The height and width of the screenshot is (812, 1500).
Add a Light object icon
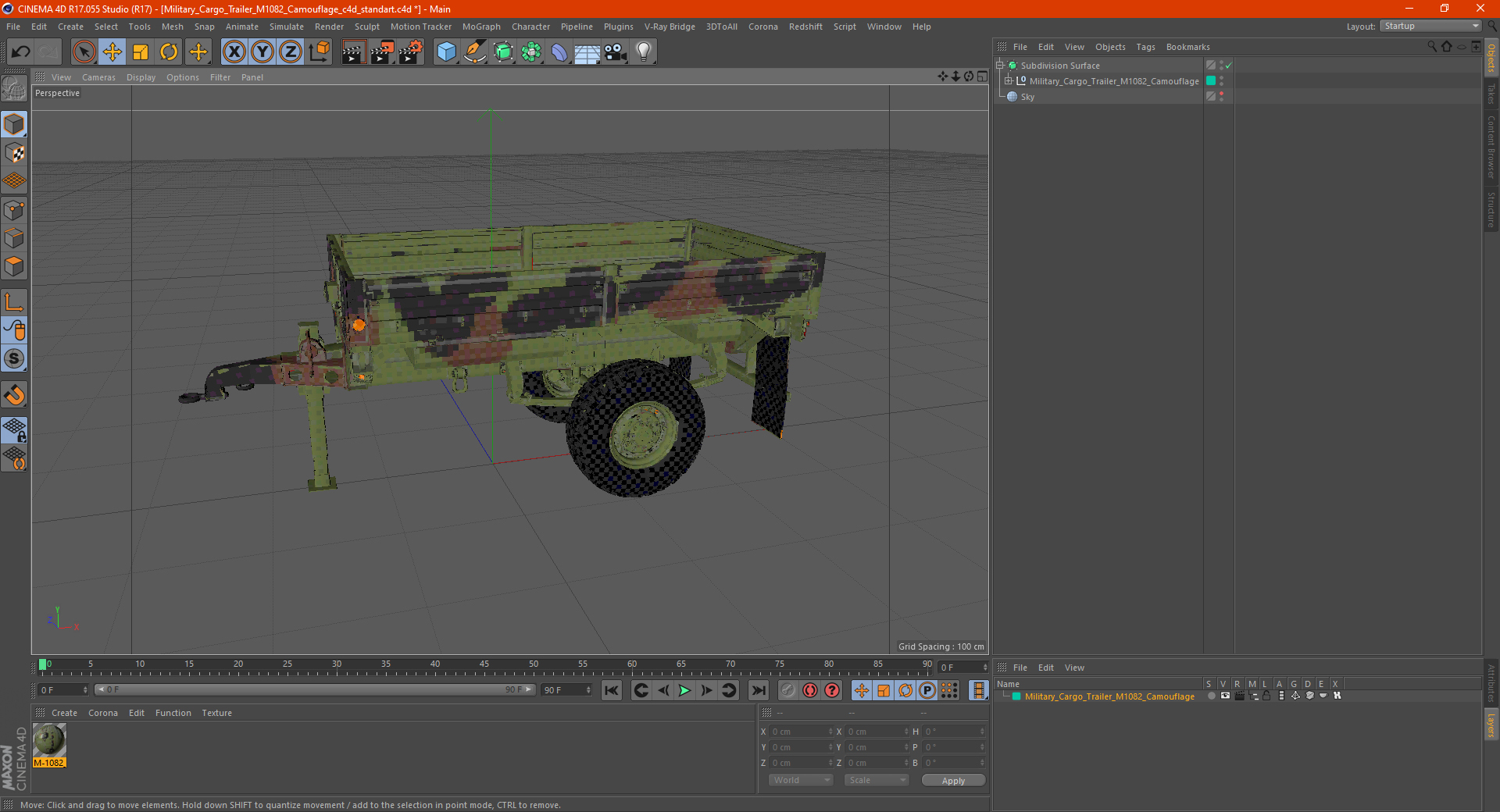click(x=644, y=52)
